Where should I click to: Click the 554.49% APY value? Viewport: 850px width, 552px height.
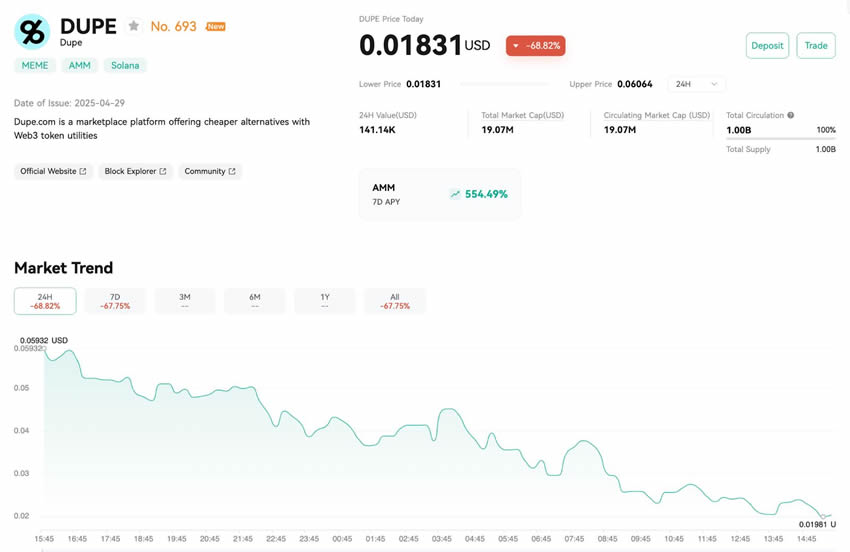pyautogui.click(x=486, y=194)
